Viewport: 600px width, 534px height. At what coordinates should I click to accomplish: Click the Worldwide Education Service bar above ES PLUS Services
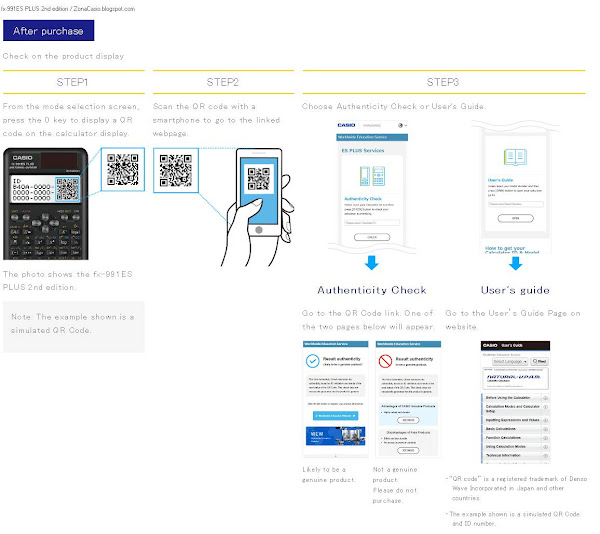372,137
